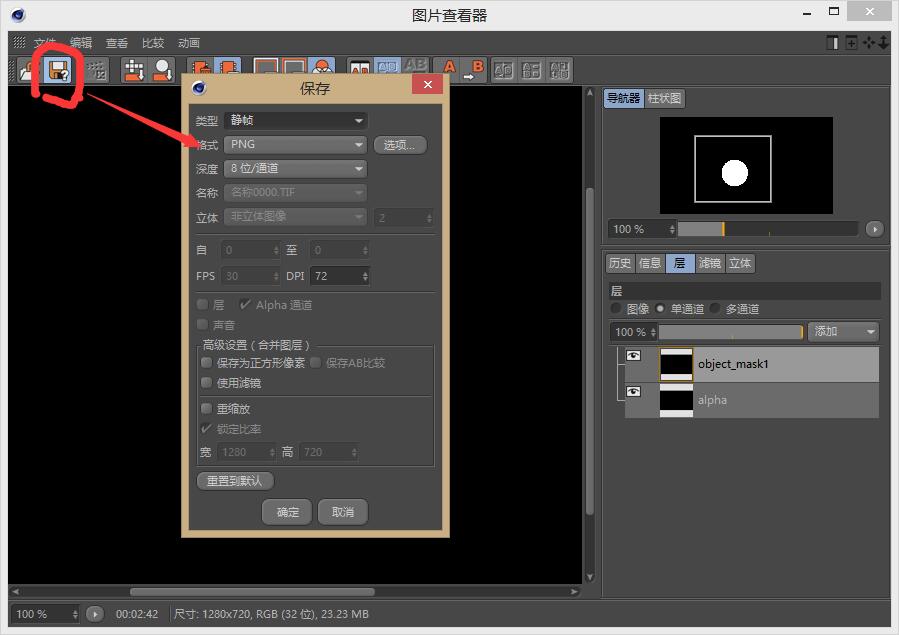Open the 动画 menu
The width and height of the screenshot is (899, 635).
(189, 42)
